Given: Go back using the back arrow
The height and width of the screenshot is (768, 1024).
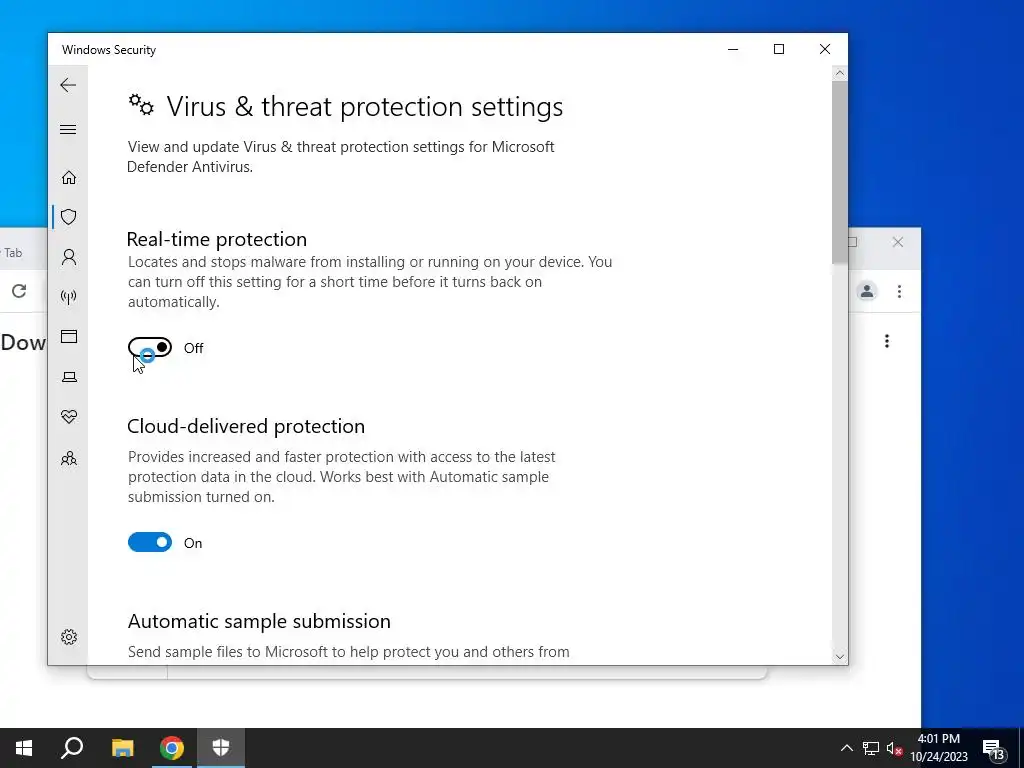Looking at the screenshot, I should point(68,85).
